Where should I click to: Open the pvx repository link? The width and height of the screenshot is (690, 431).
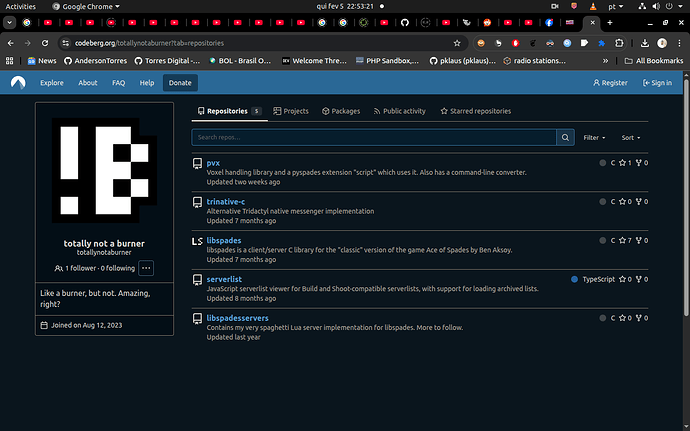point(213,163)
